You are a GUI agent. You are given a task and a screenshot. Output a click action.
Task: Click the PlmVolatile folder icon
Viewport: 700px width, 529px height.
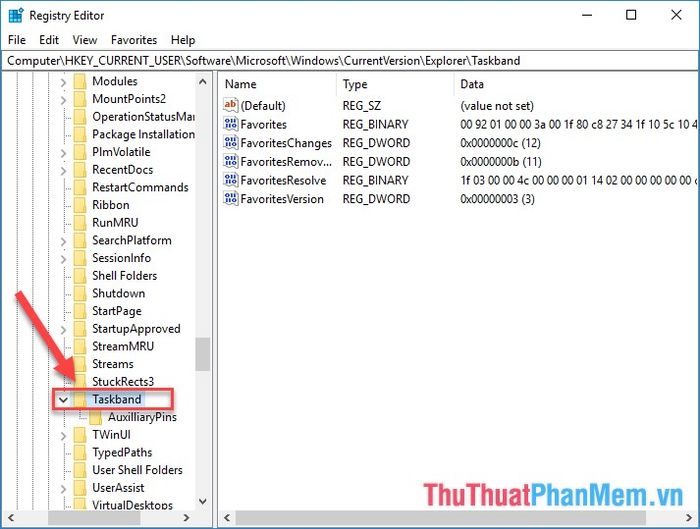click(80, 152)
